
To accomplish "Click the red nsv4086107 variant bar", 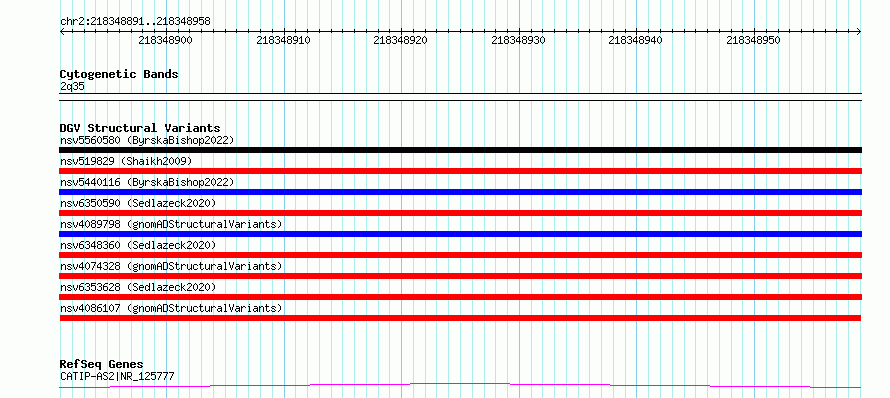I will click(x=460, y=318).
